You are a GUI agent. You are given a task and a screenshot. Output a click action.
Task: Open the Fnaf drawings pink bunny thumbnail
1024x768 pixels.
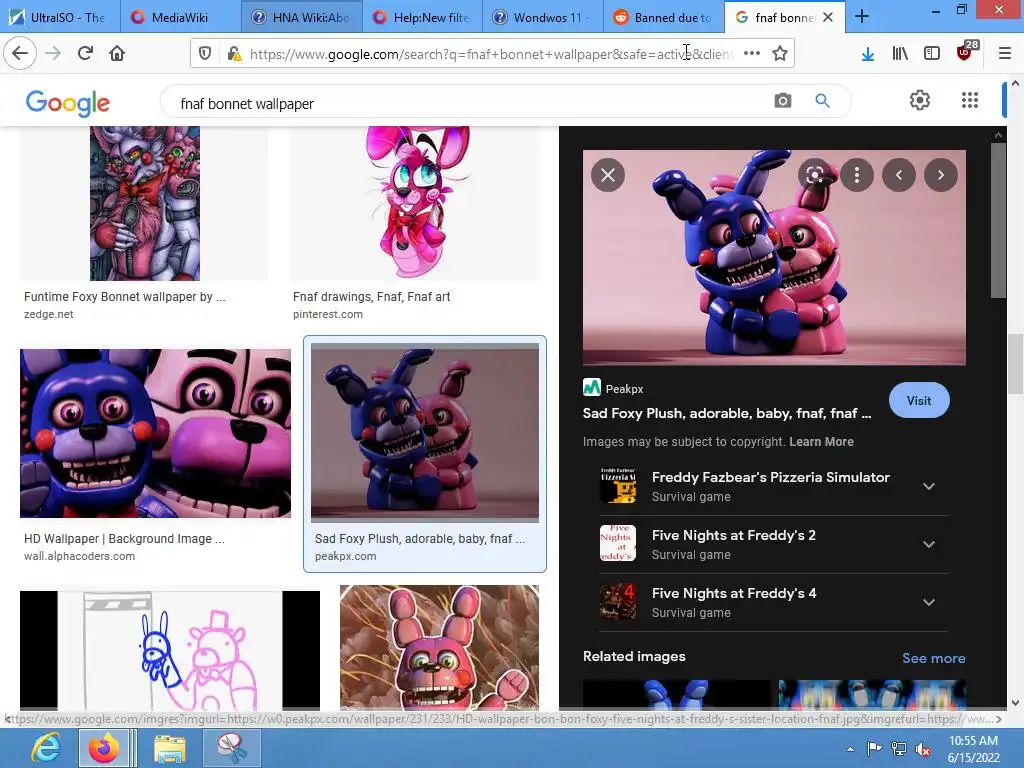[x=415, y=204]
